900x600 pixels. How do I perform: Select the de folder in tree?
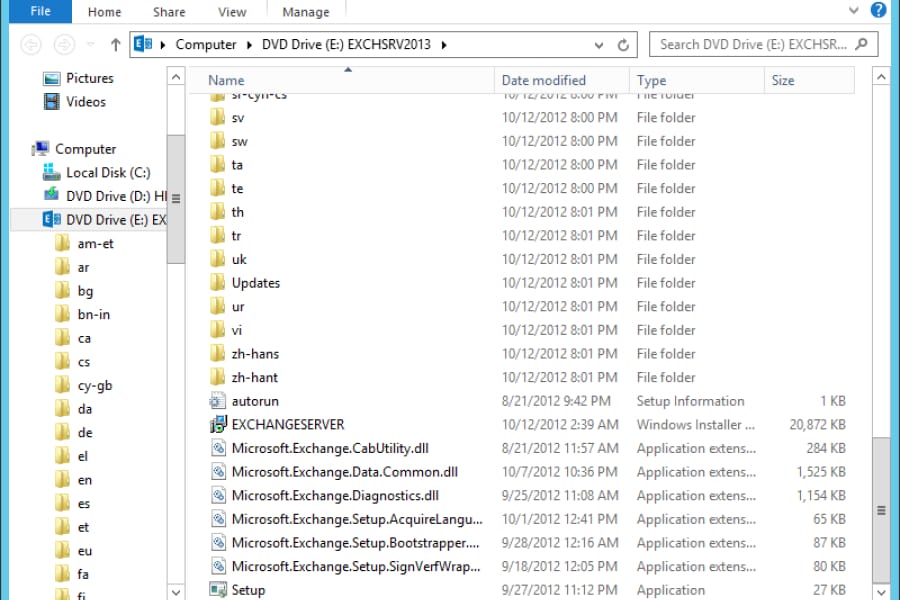[x=85, y=432]
